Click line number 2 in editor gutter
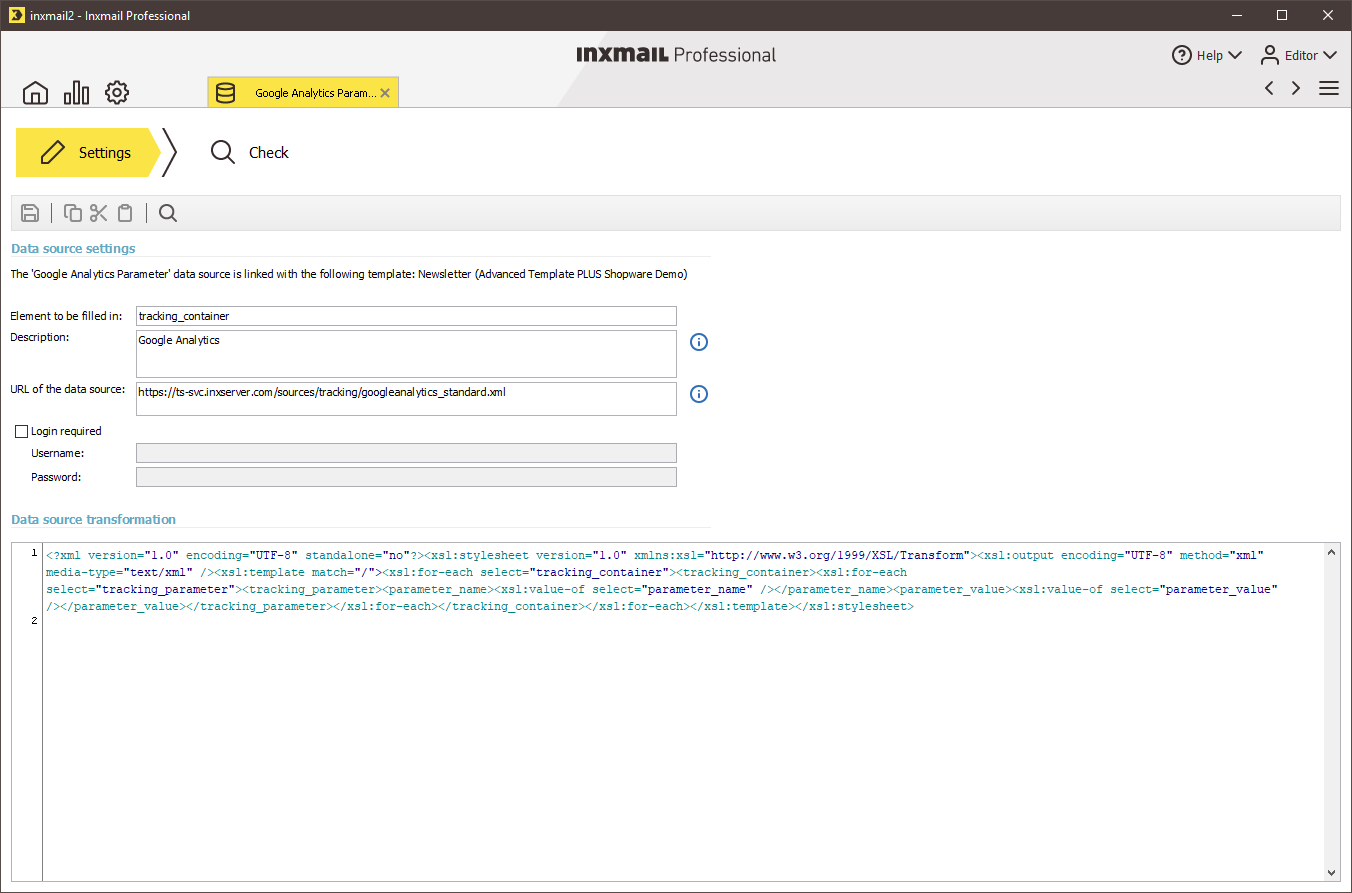The image size is (1352, 893). 35,621
